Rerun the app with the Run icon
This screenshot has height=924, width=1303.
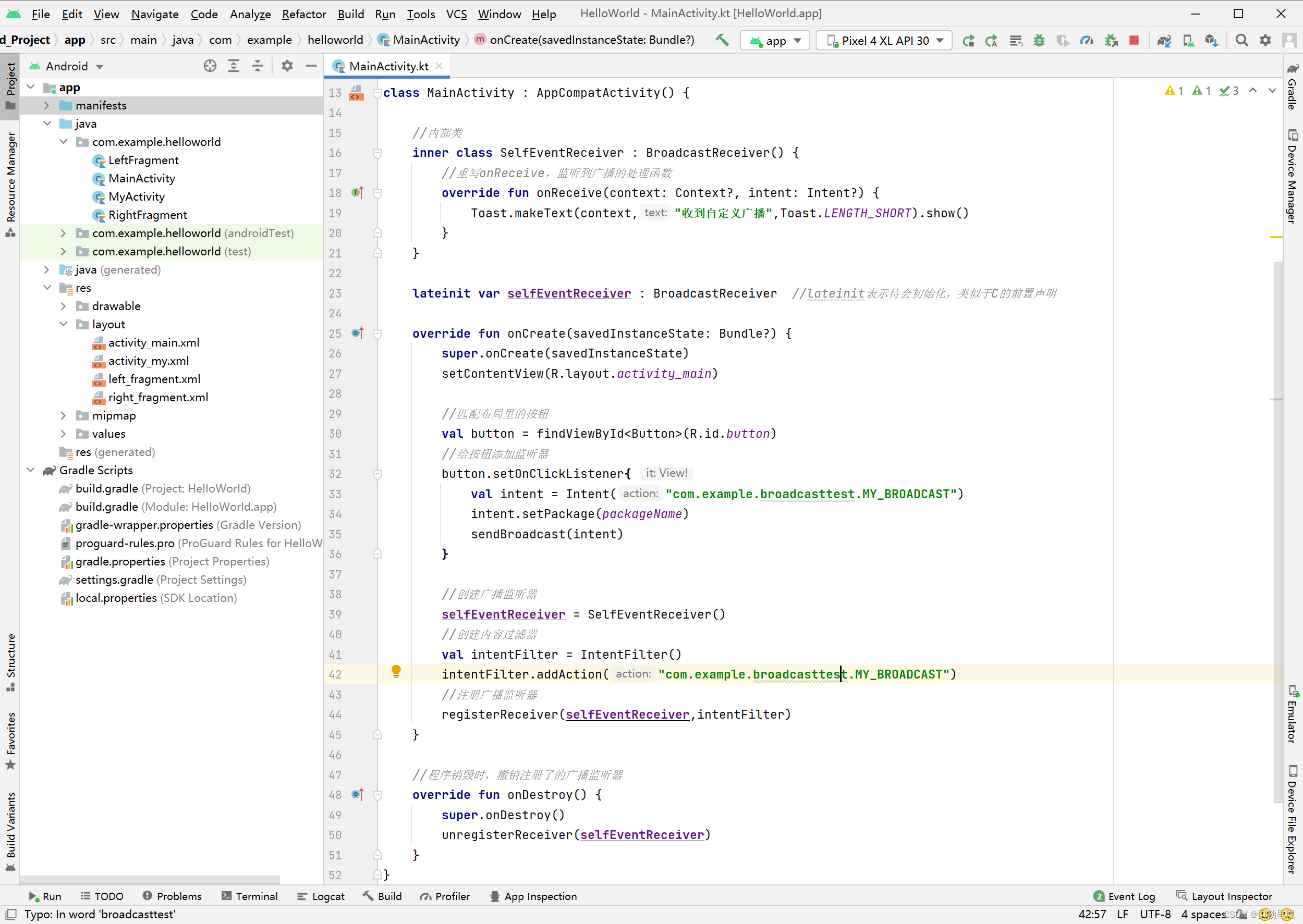click(x=968, y=41)
